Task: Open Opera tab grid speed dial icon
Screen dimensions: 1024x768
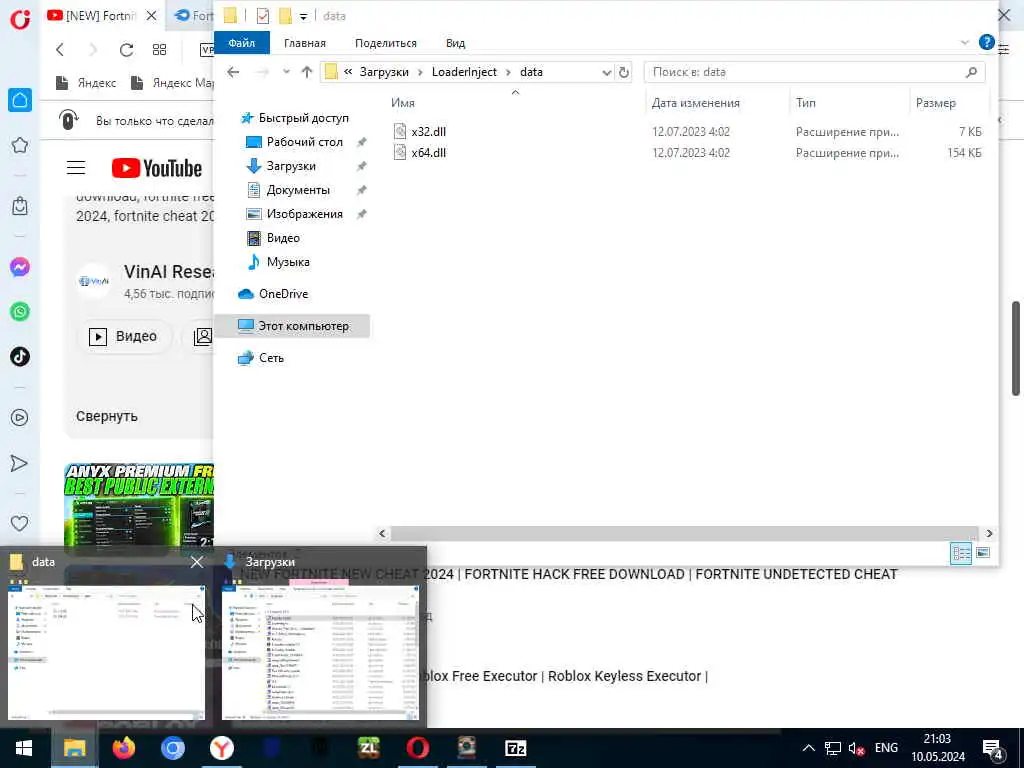Action: [x=159, y=50]
